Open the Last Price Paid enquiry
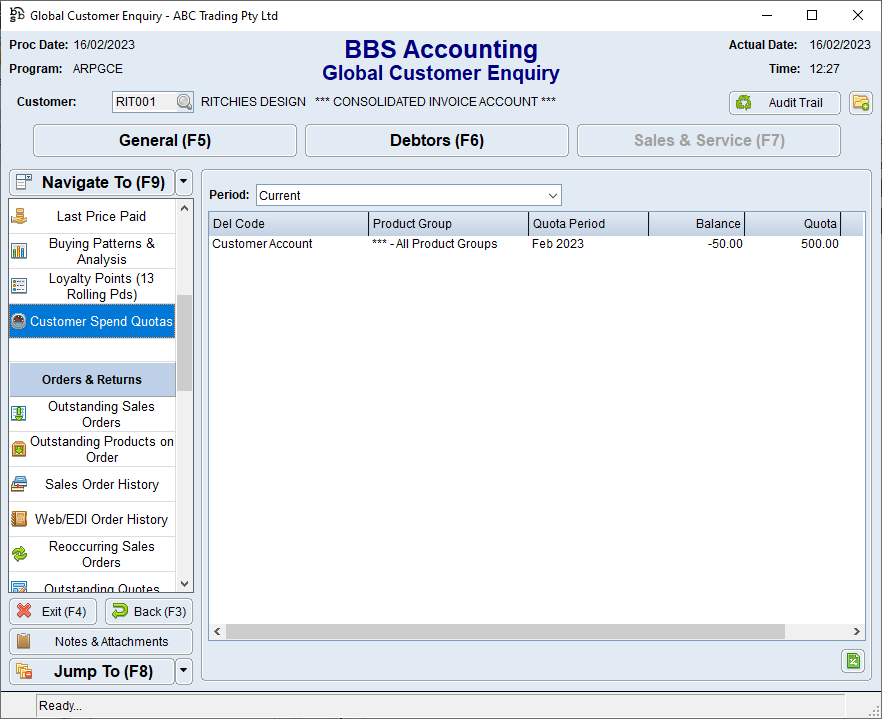The height and width of the screenshot is (719, 882). pyautogui.click(x=100, y=216)
